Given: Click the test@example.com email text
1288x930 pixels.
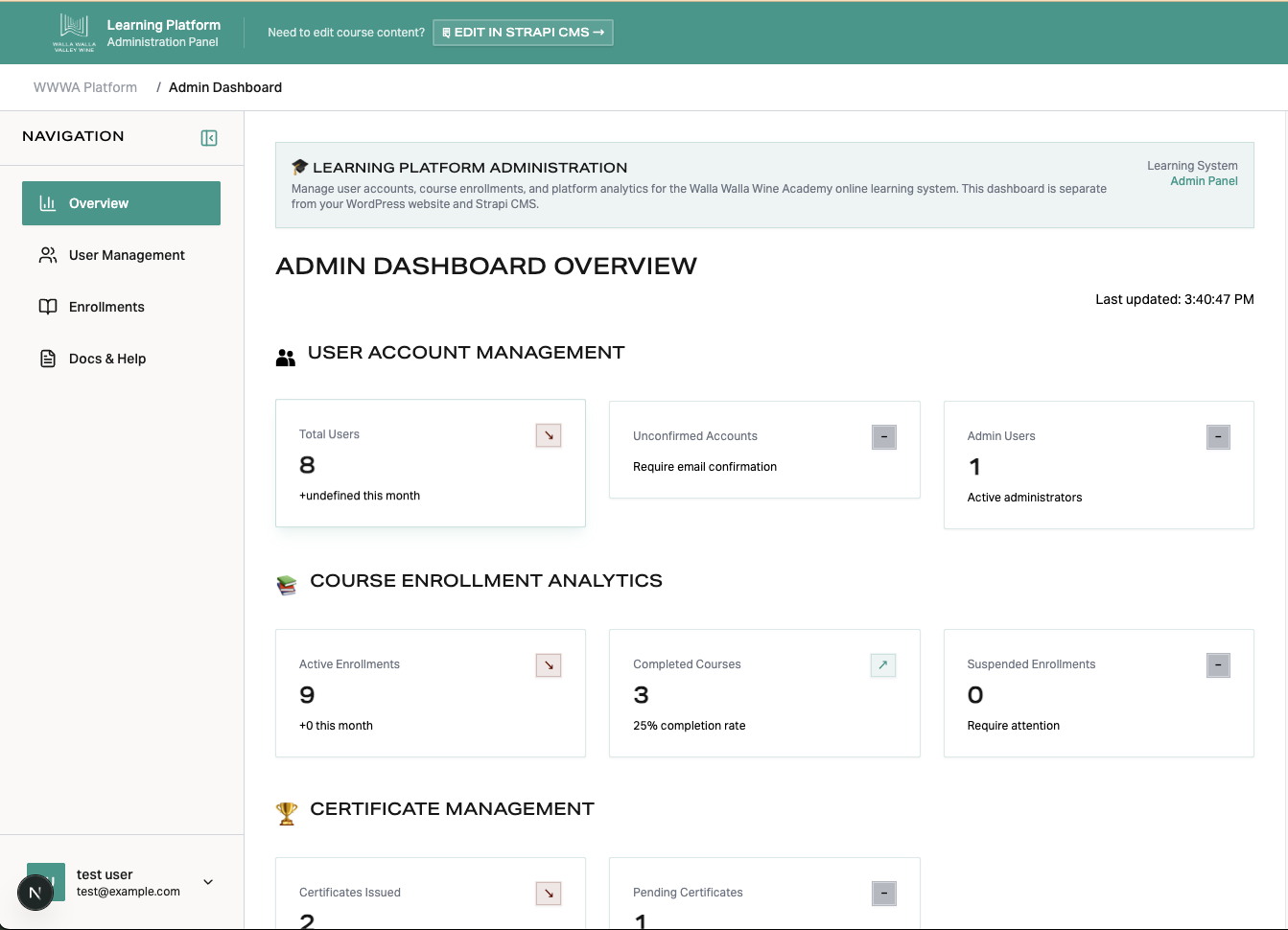Looking at the screenshot, I should click(x=129, y=892).
